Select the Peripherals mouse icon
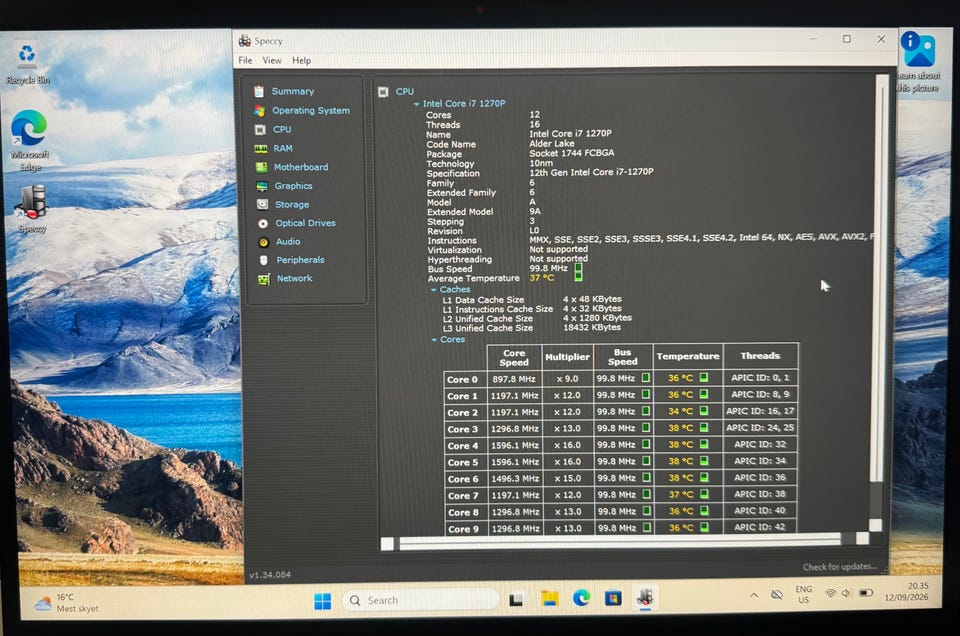 tap(264, 260)
